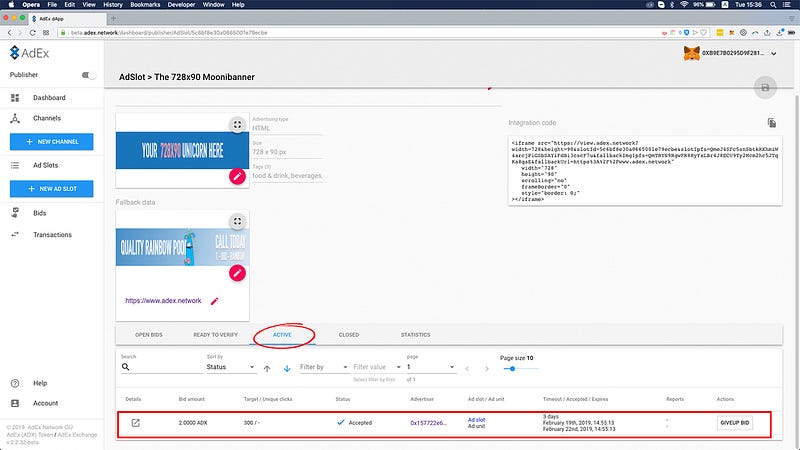
Task: Switch to the Statistics tab
Action: click(415, 335)
